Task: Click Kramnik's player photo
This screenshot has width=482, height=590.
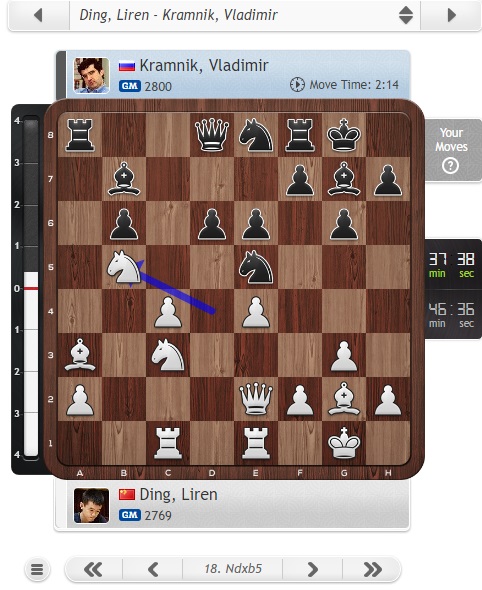Action: point(91,75)
